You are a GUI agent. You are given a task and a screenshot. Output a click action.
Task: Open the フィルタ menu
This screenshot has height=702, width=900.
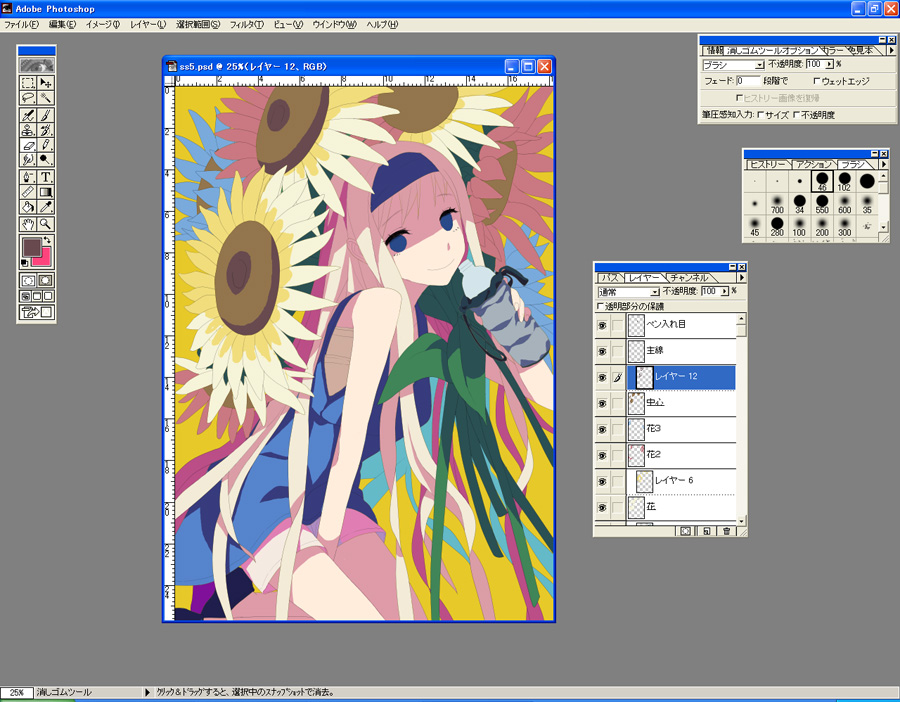click(x=246, y=24)
